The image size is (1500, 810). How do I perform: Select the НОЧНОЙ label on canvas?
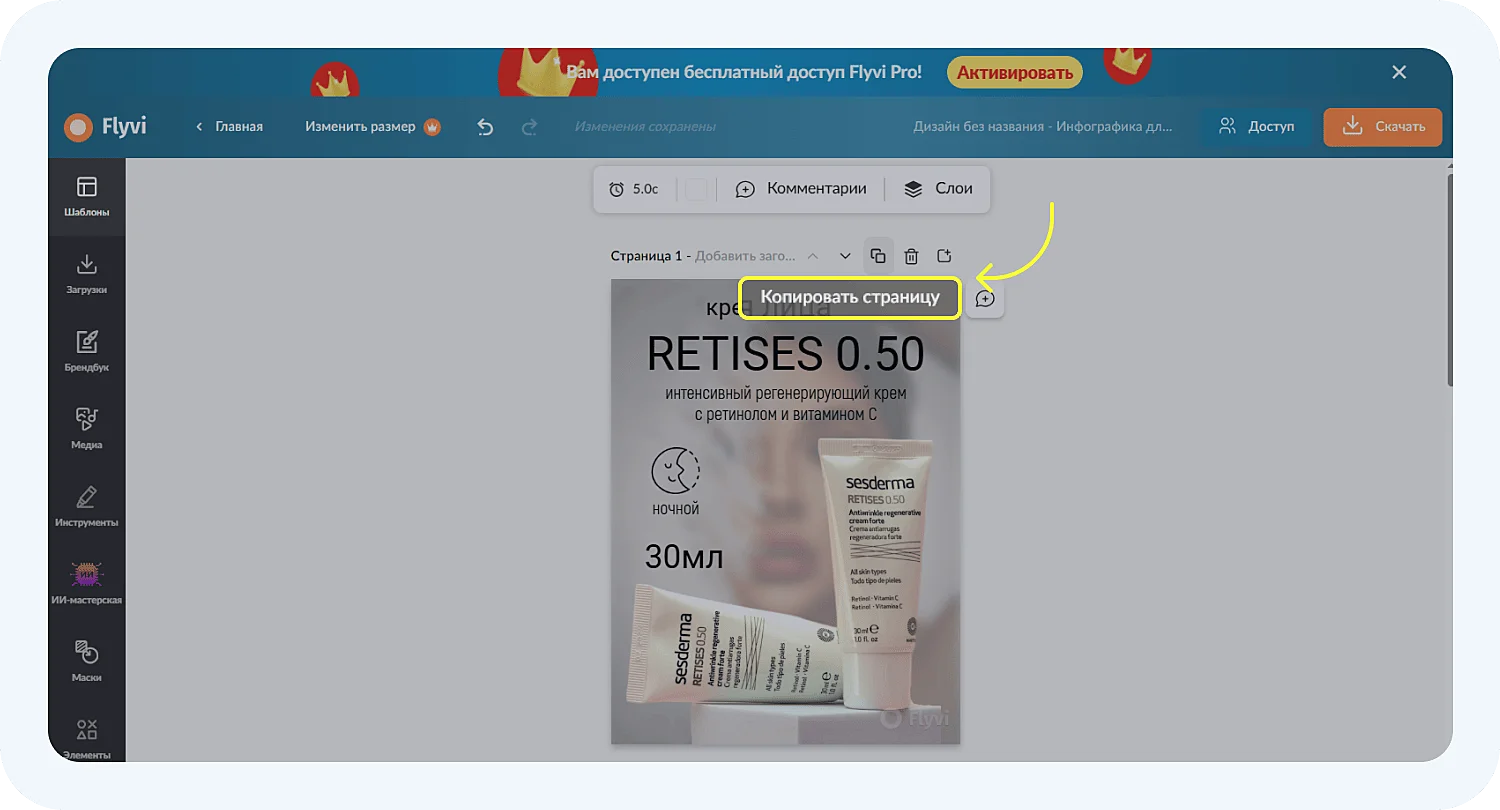[x=675, y=509]
